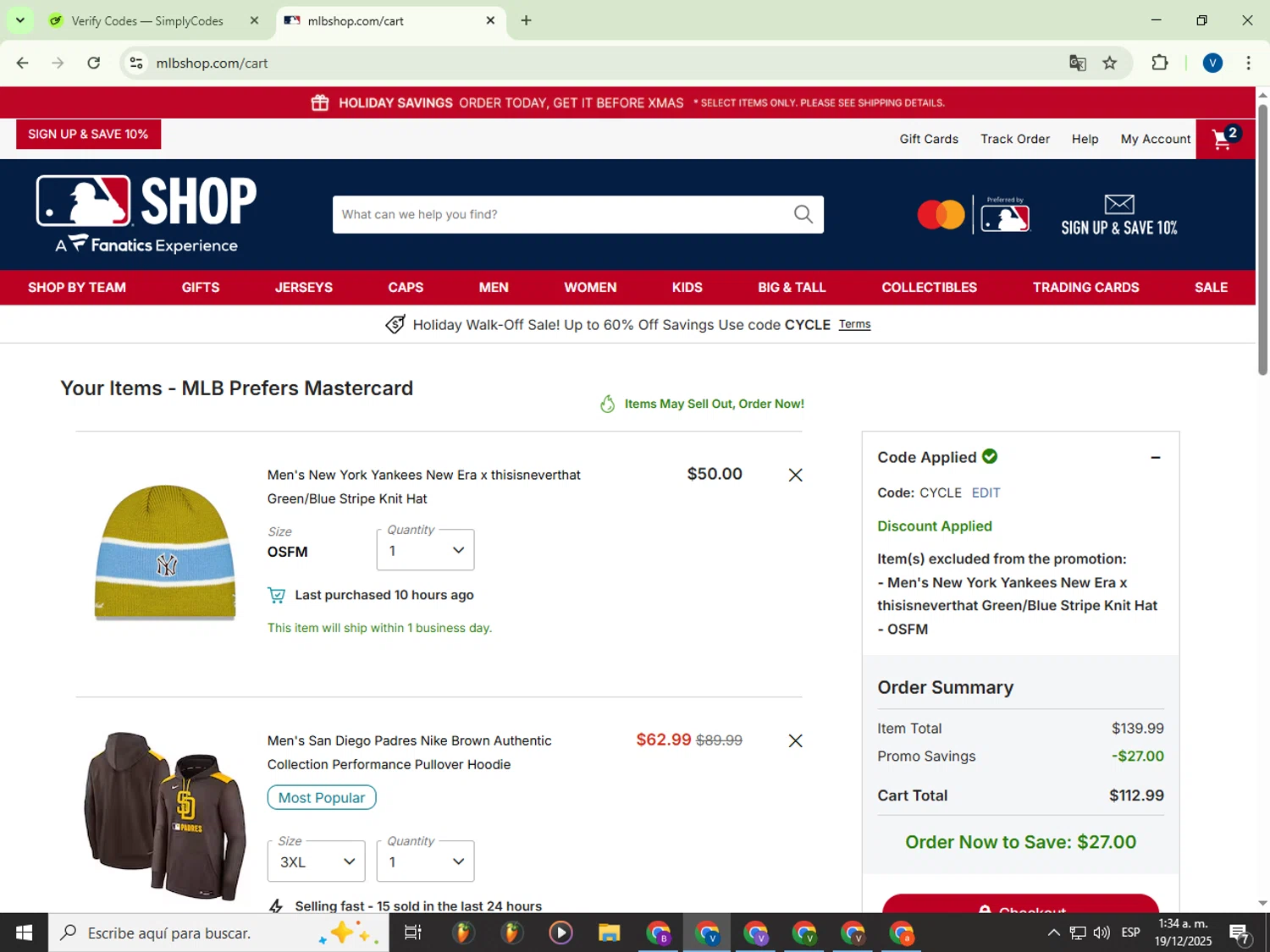
Task: Open Shop By Team menu
Action: point(77,288)
